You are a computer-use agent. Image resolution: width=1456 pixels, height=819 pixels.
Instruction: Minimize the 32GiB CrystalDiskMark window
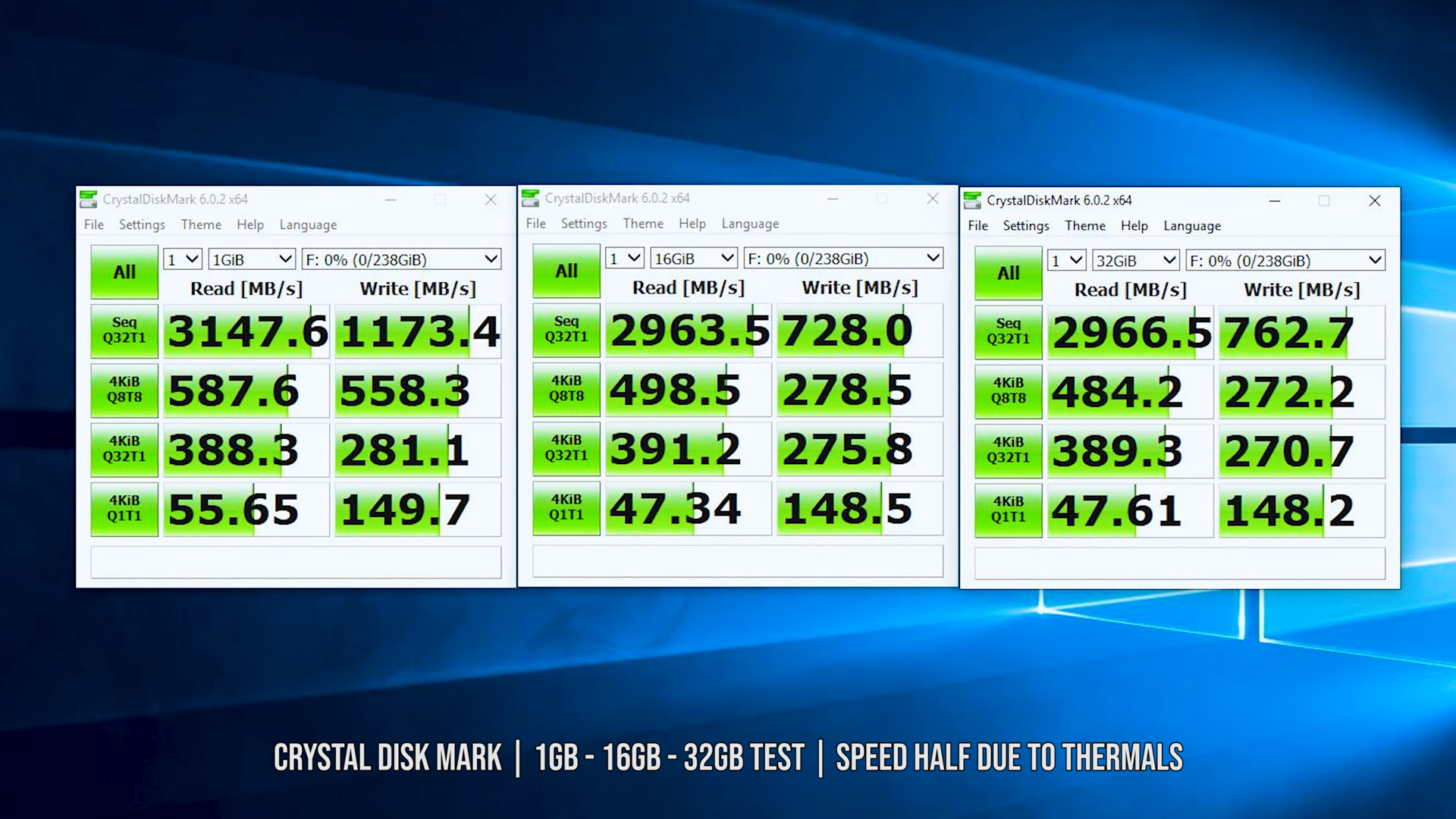[x=1275, y=201]
